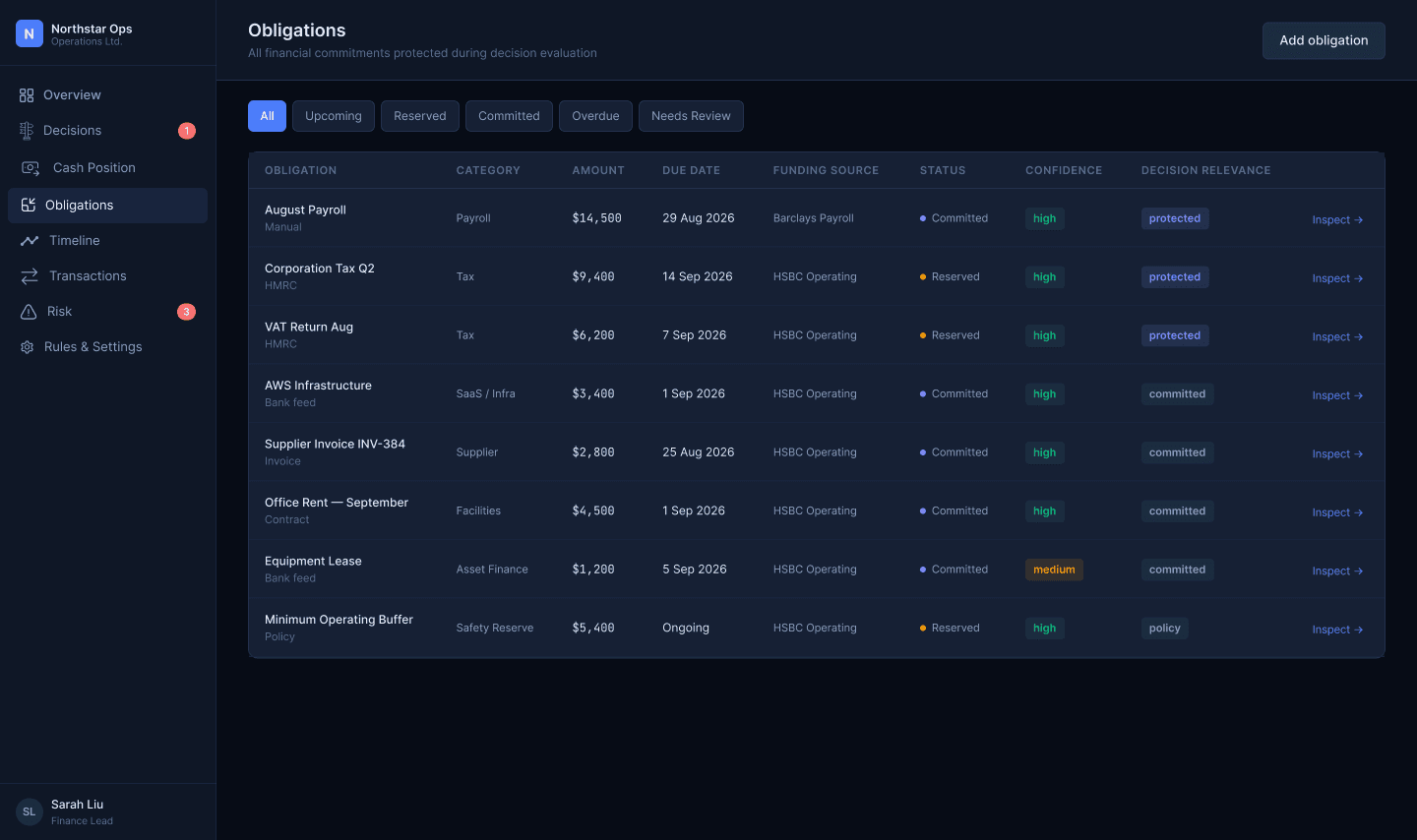Inspect the VAT Return Aug obligation
This screenshot has height=840, width=1417.
(1337, 336)
